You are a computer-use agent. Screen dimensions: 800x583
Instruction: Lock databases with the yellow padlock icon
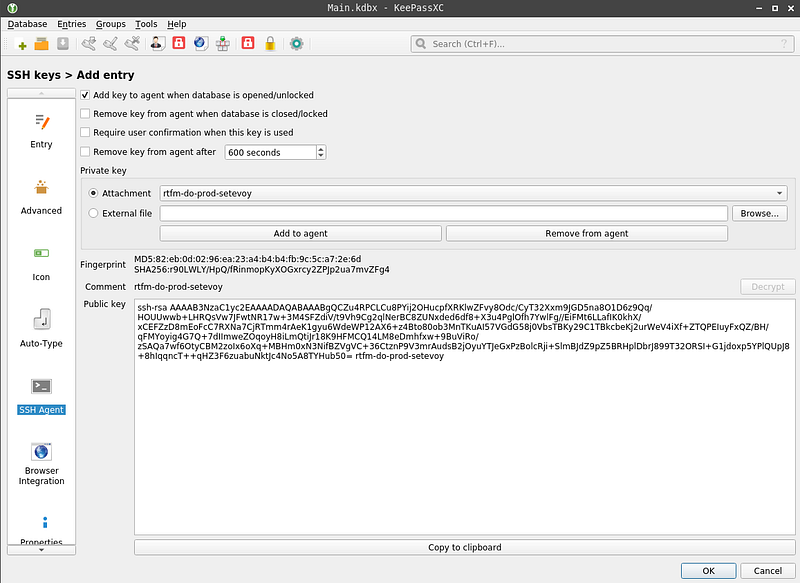pyautogui.click(x=270, y=44)
